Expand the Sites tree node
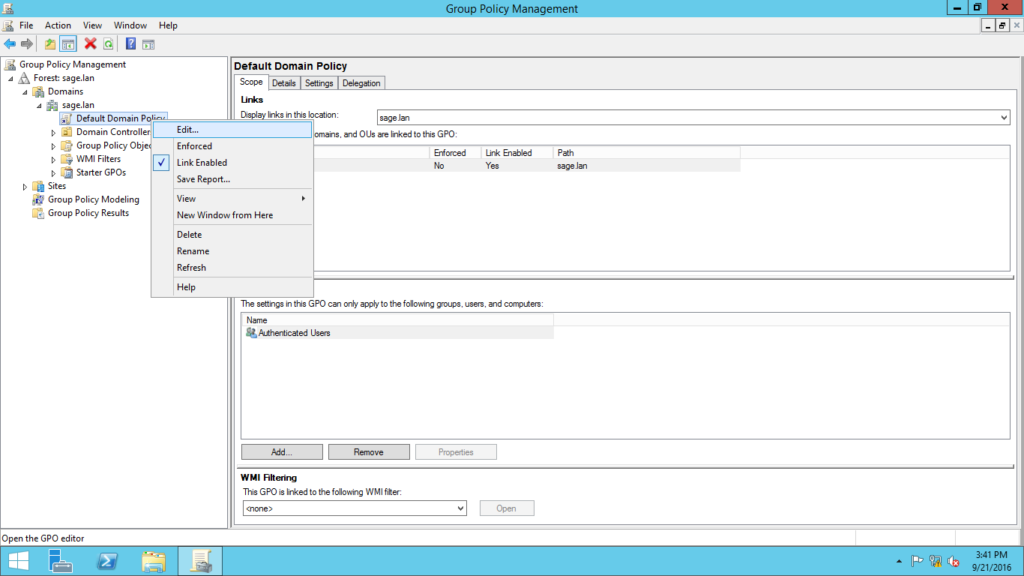This screenshot has height=576, width=1024. click(x=25, y=187)
